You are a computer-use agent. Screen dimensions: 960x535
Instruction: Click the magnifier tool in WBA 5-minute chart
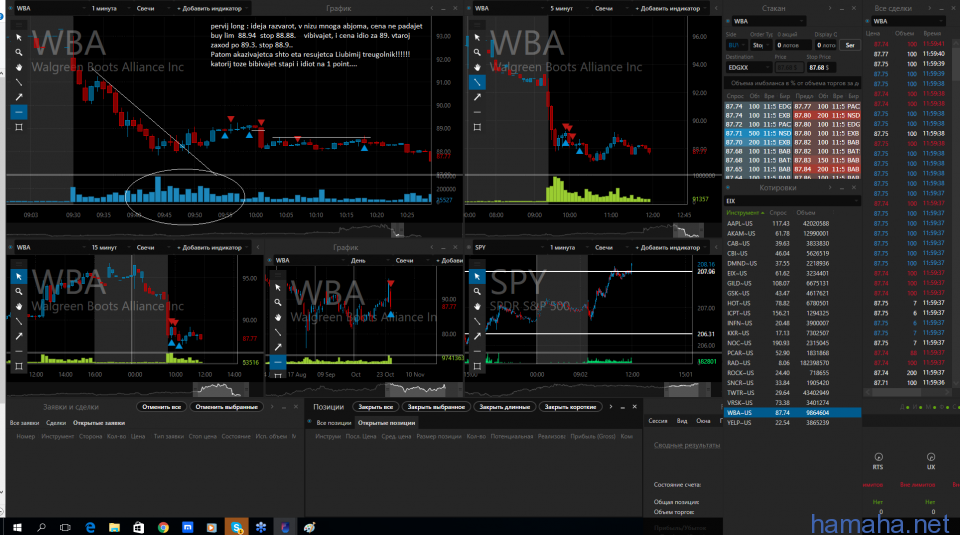click(478, 53)
